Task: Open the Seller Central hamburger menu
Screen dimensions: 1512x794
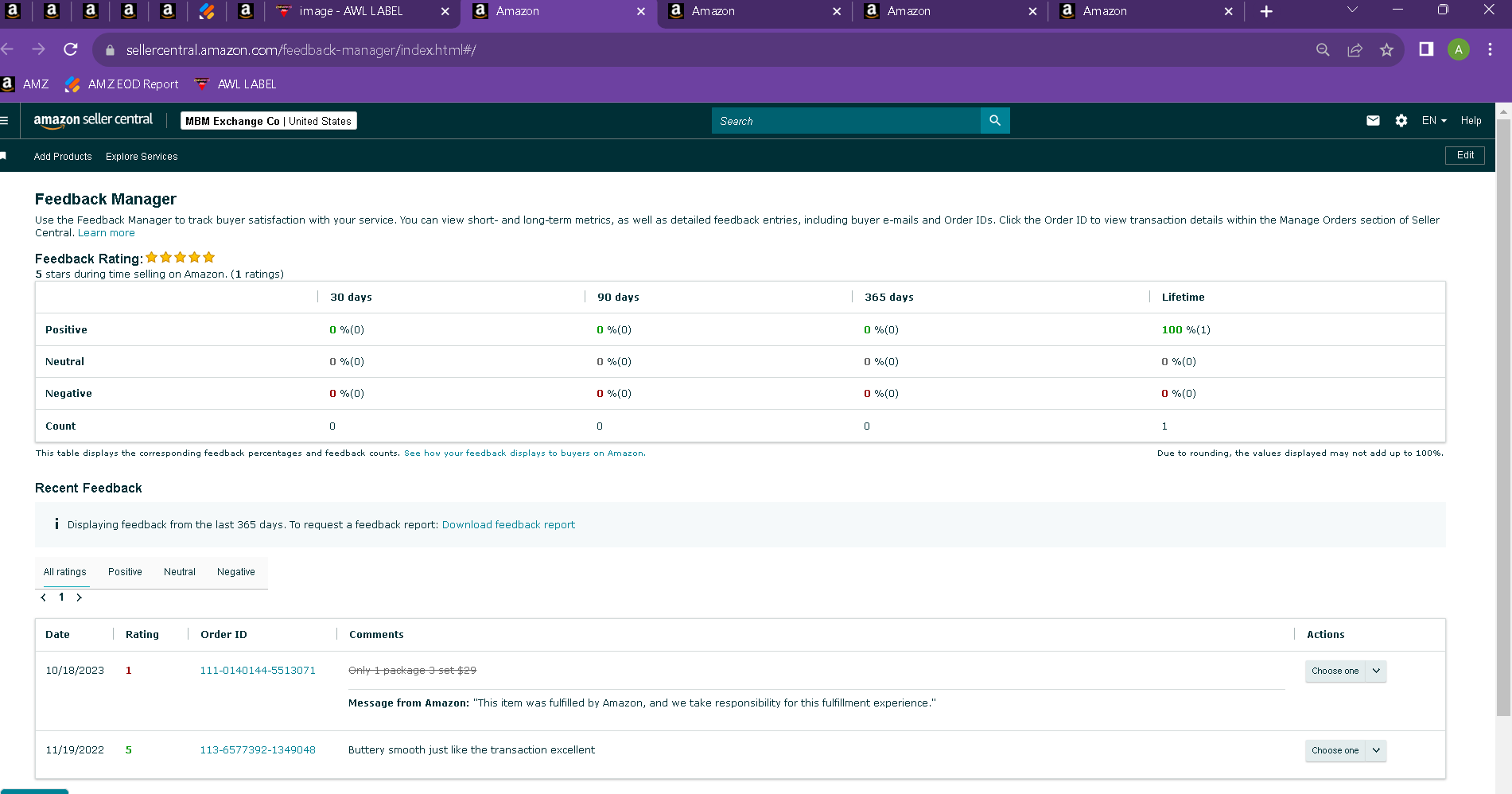Action: [4, 121]
